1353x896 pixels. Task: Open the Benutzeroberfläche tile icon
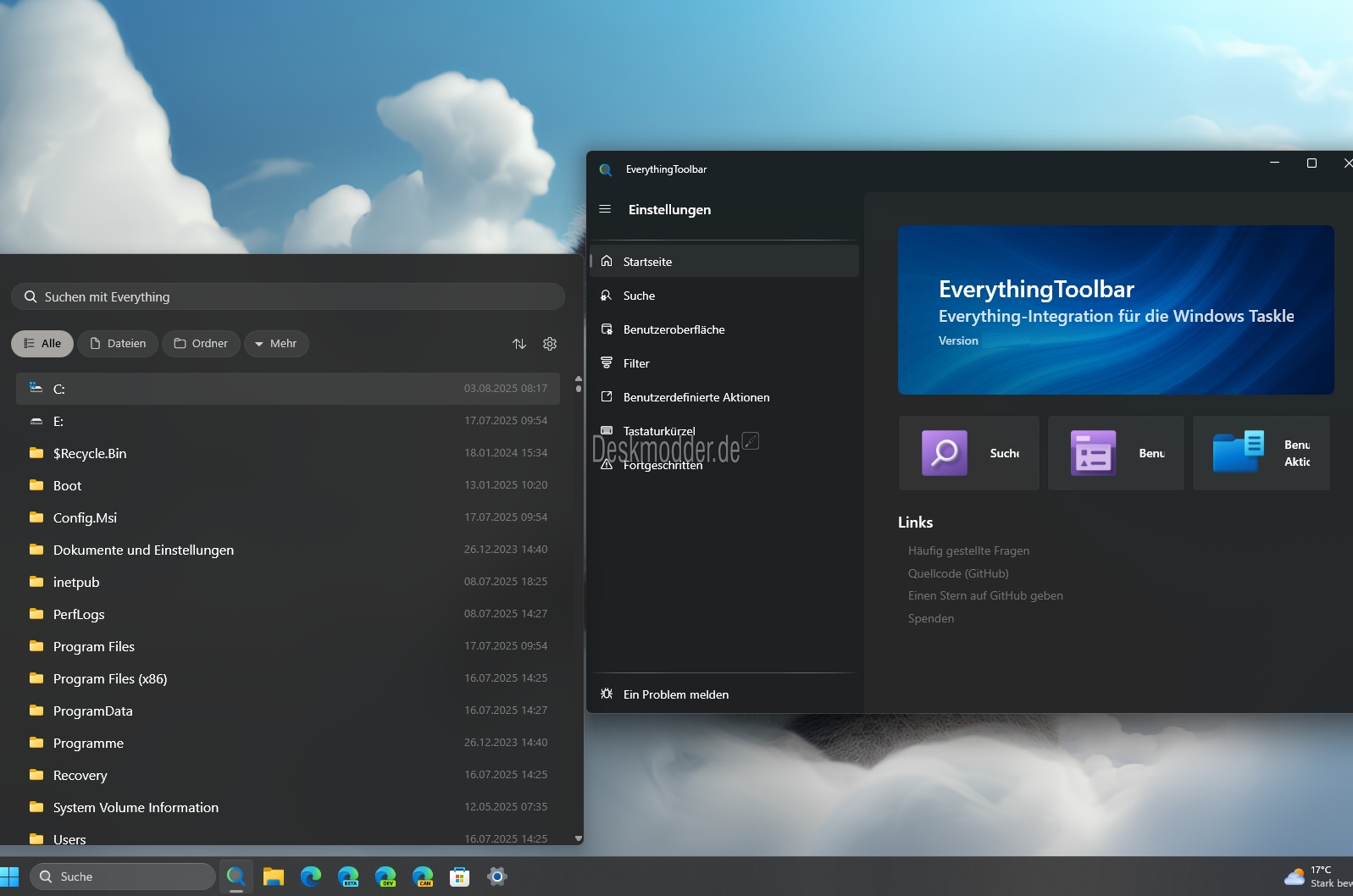tap(1093, 453)
